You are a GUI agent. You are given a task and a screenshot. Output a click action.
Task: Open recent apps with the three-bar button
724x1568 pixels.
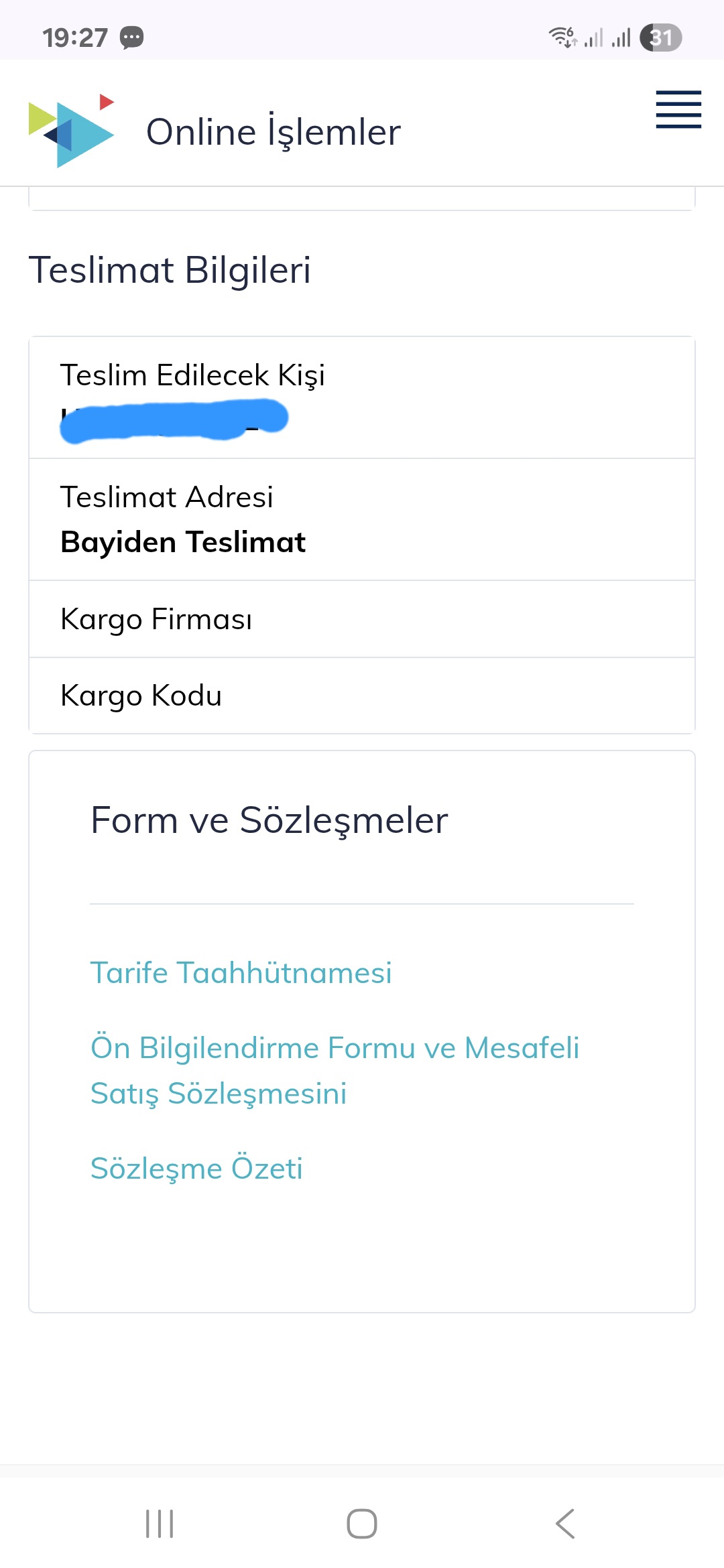pyautogui.click(x=160, y=1524)
